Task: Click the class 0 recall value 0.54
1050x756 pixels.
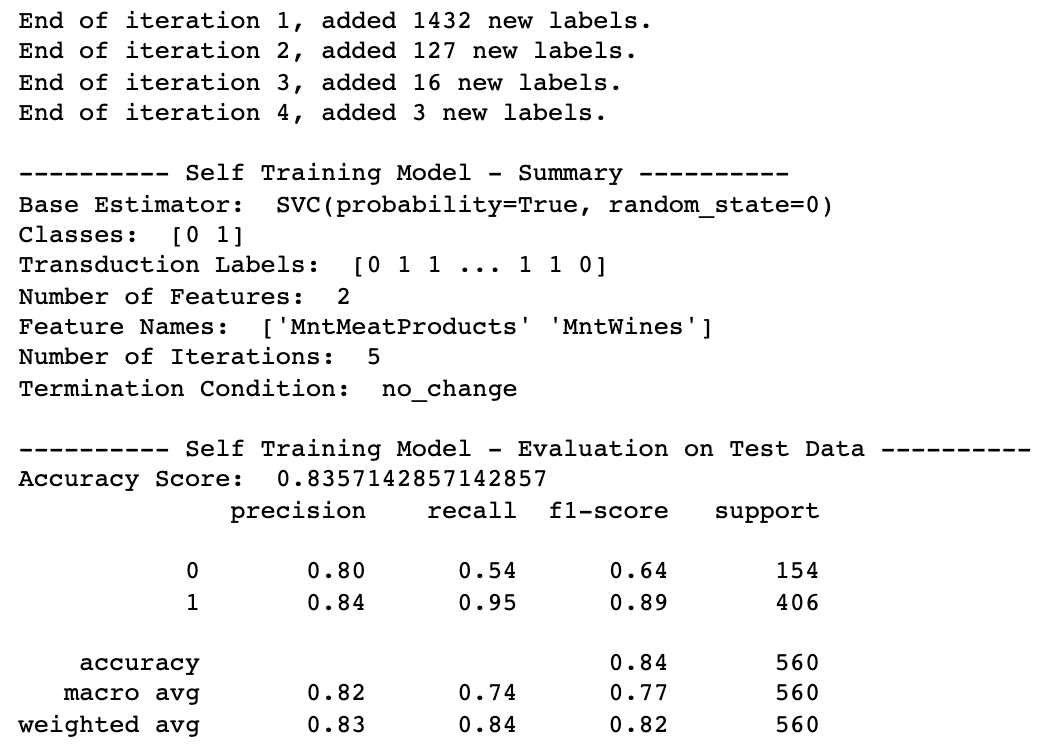Action: click(487, 571)
